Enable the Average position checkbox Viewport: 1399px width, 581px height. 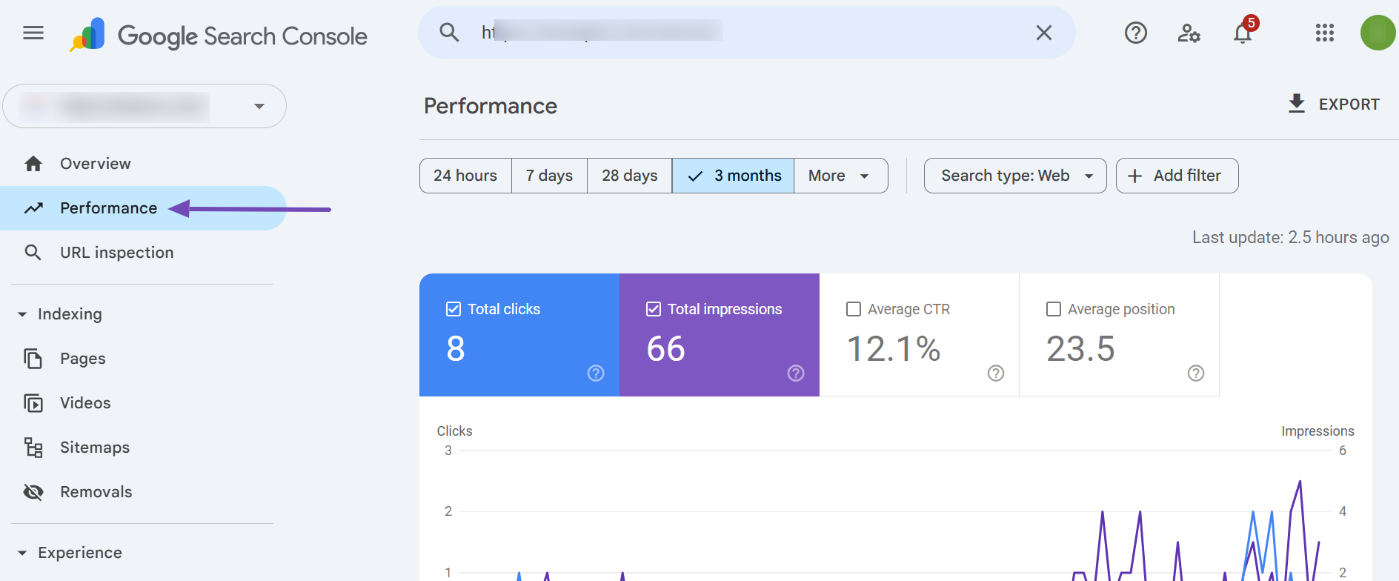[x=1053, y=309]
